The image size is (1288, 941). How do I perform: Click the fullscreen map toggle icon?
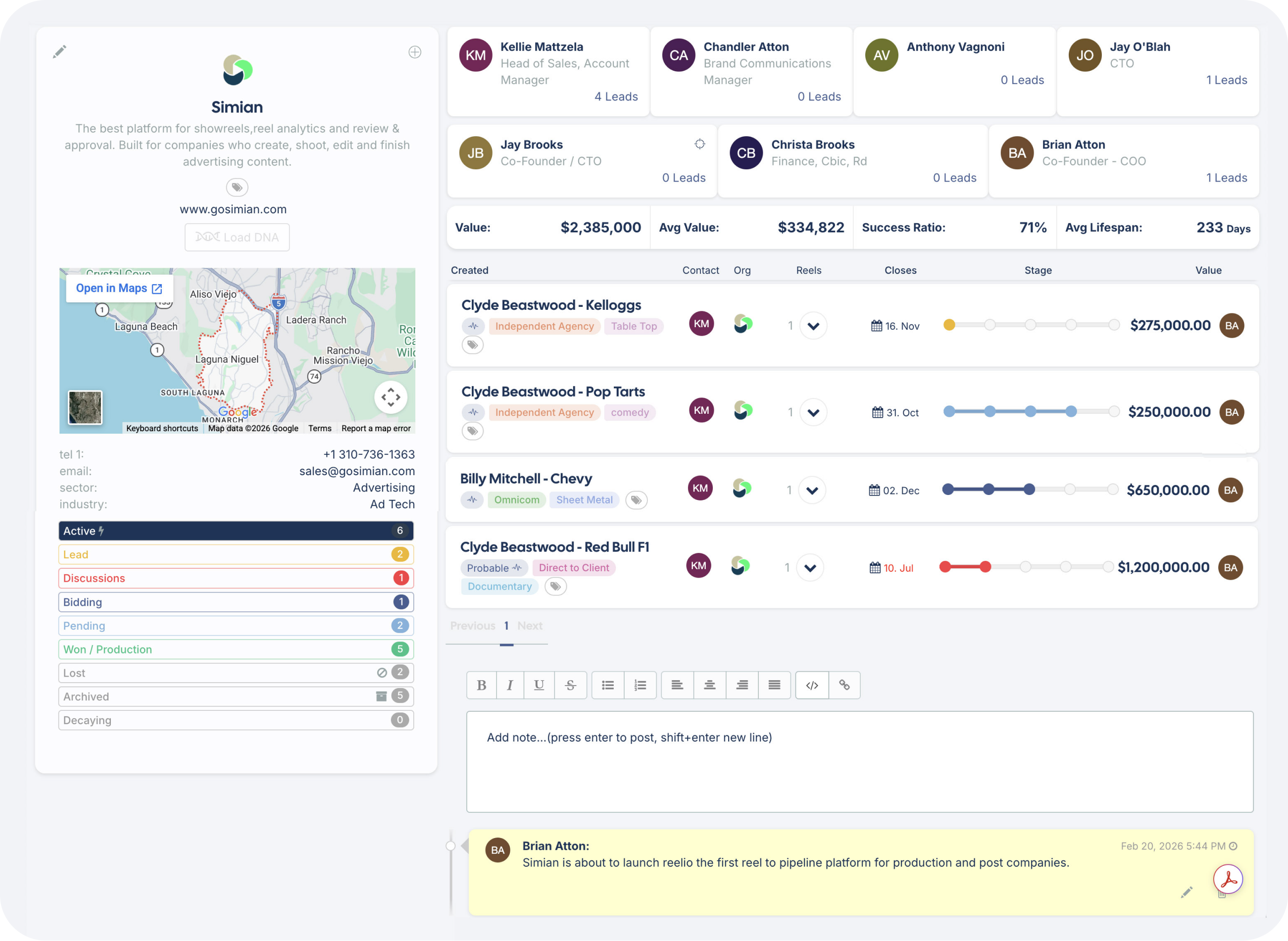[x=391, y=397]
